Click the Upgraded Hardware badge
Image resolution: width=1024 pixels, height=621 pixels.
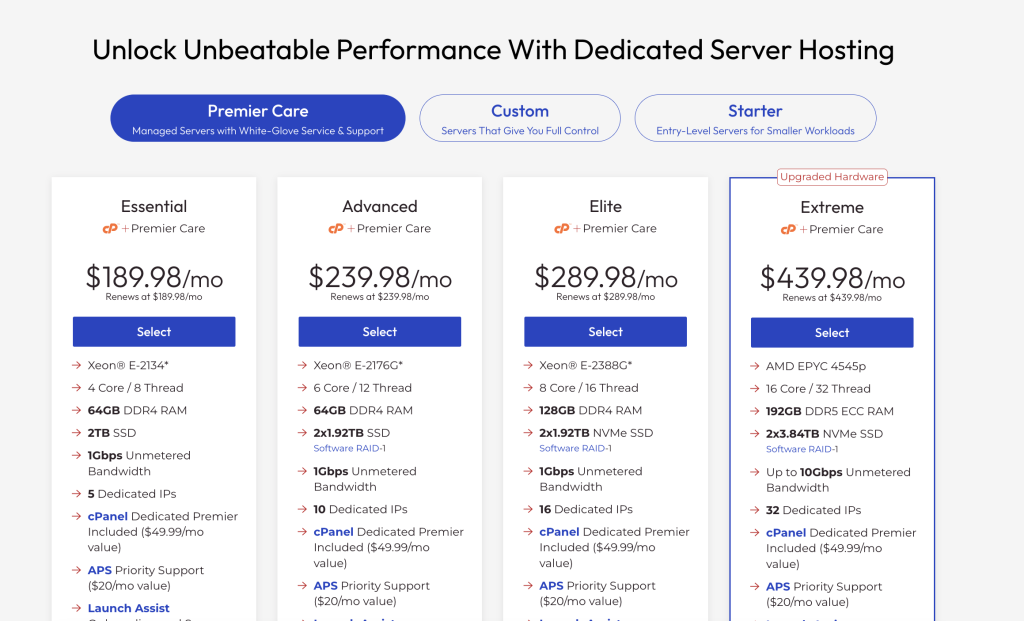[x=832, y=176]
